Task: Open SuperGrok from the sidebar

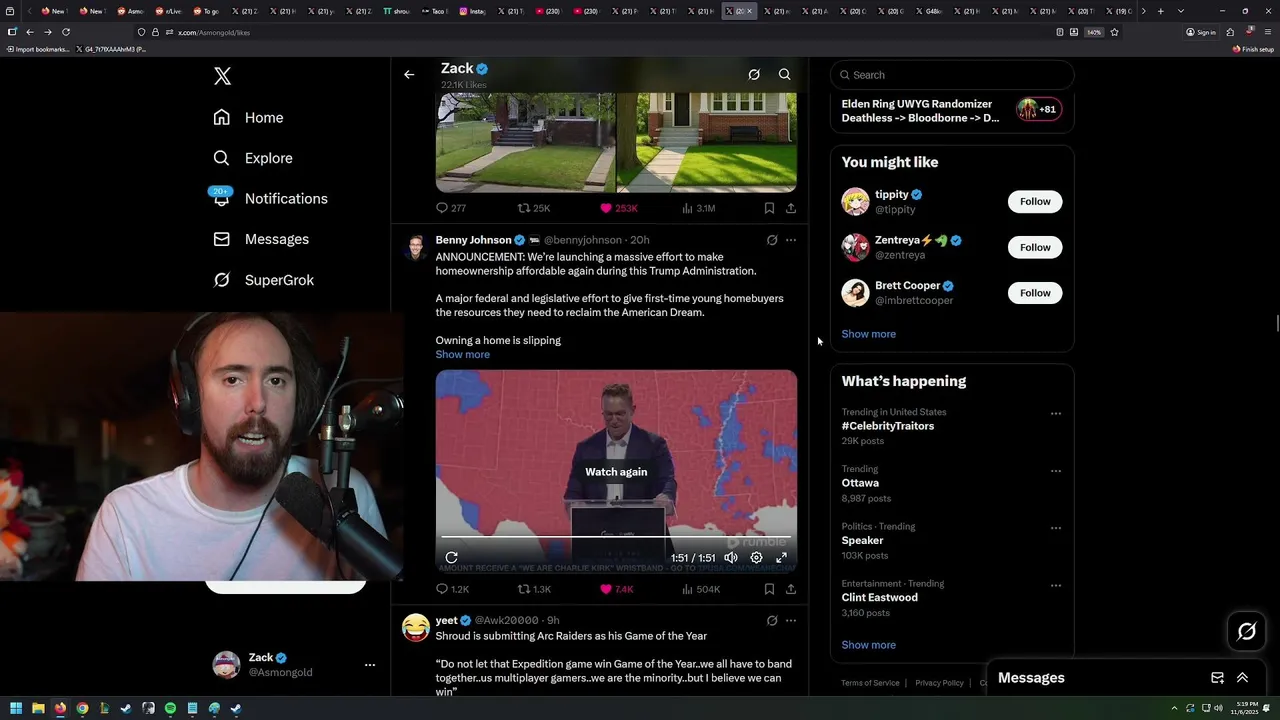Action: click(x=264, y=280)
